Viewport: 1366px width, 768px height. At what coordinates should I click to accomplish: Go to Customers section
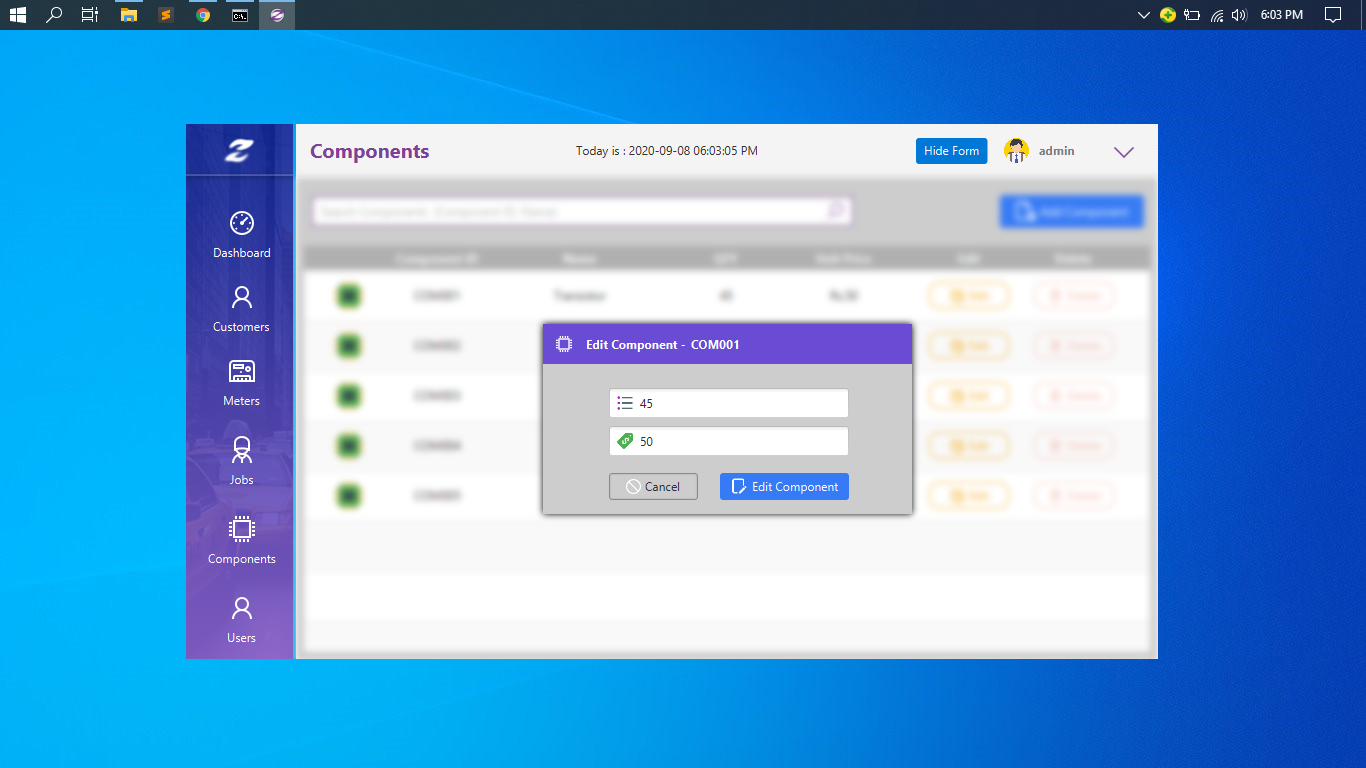(241, 309)
